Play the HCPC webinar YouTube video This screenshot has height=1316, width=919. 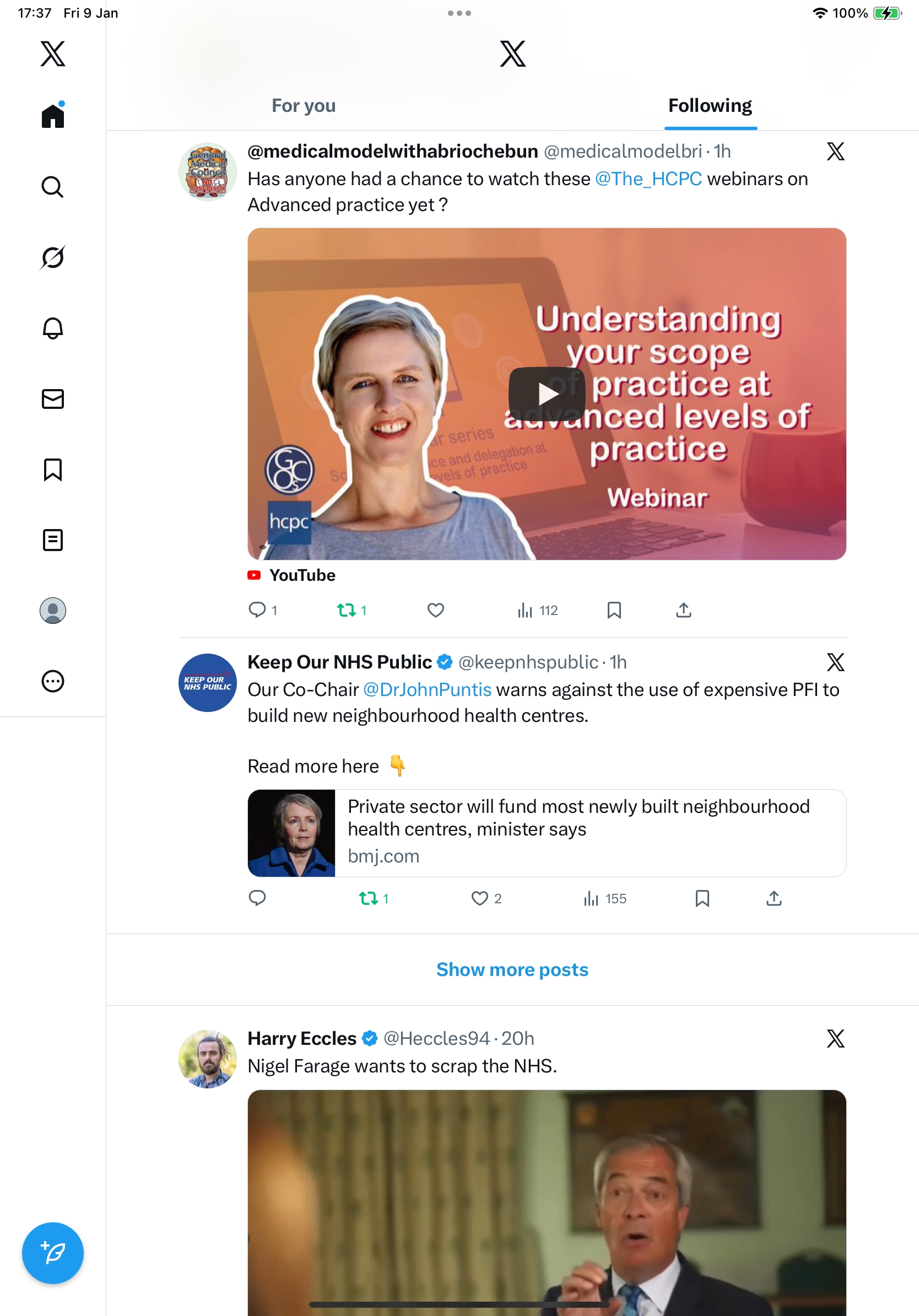tap(547, 394)
